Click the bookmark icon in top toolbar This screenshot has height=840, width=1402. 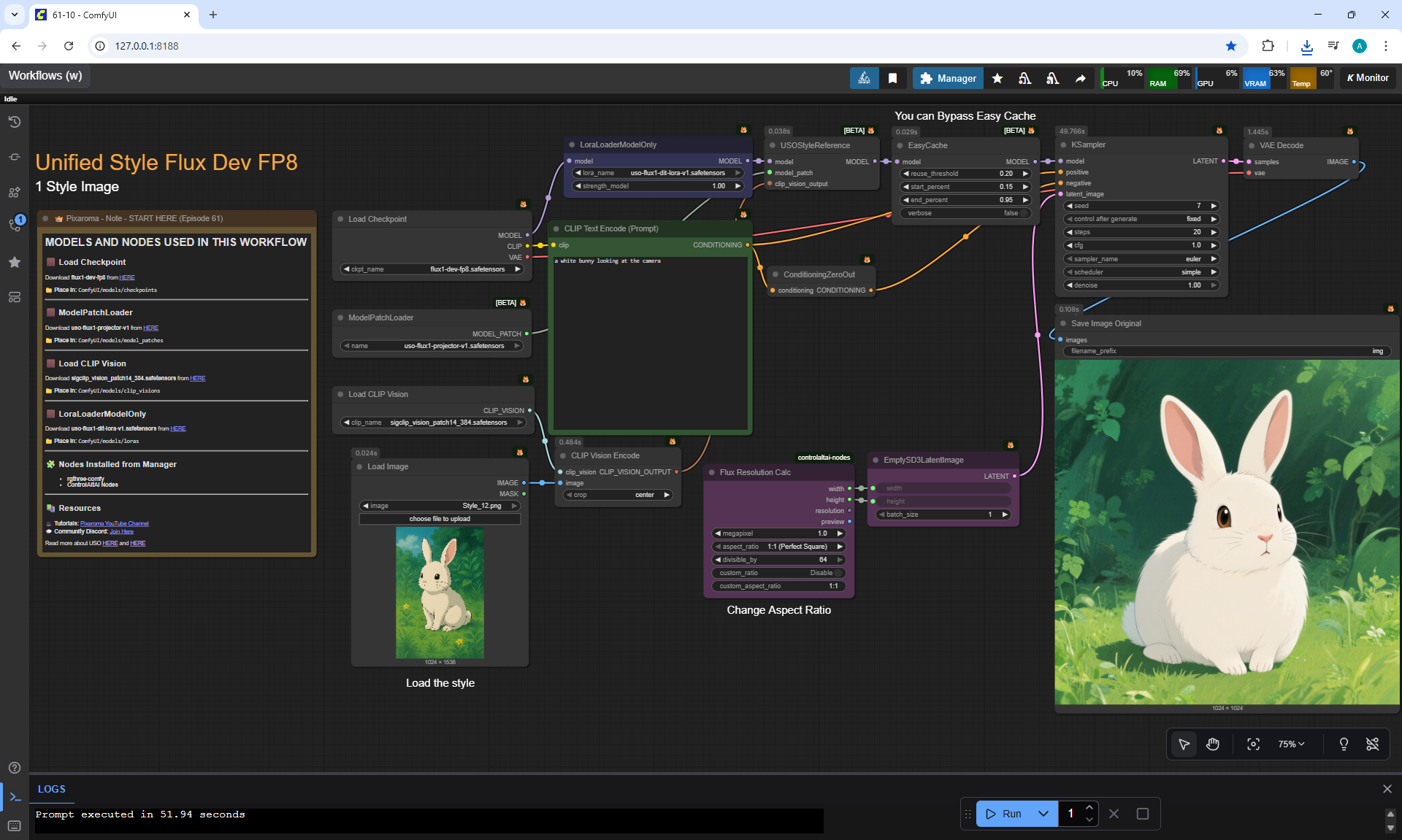point(892,78)
